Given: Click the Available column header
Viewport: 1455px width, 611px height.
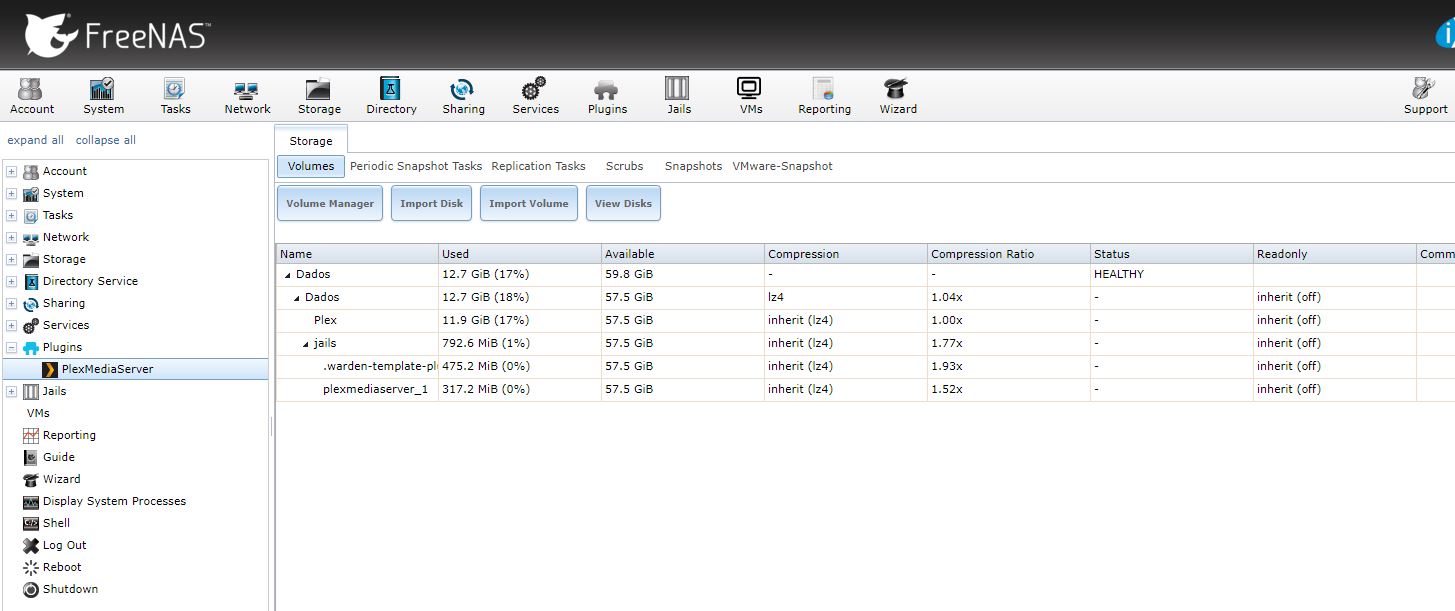Looking at the screenshot, I should tap(683, 254).
